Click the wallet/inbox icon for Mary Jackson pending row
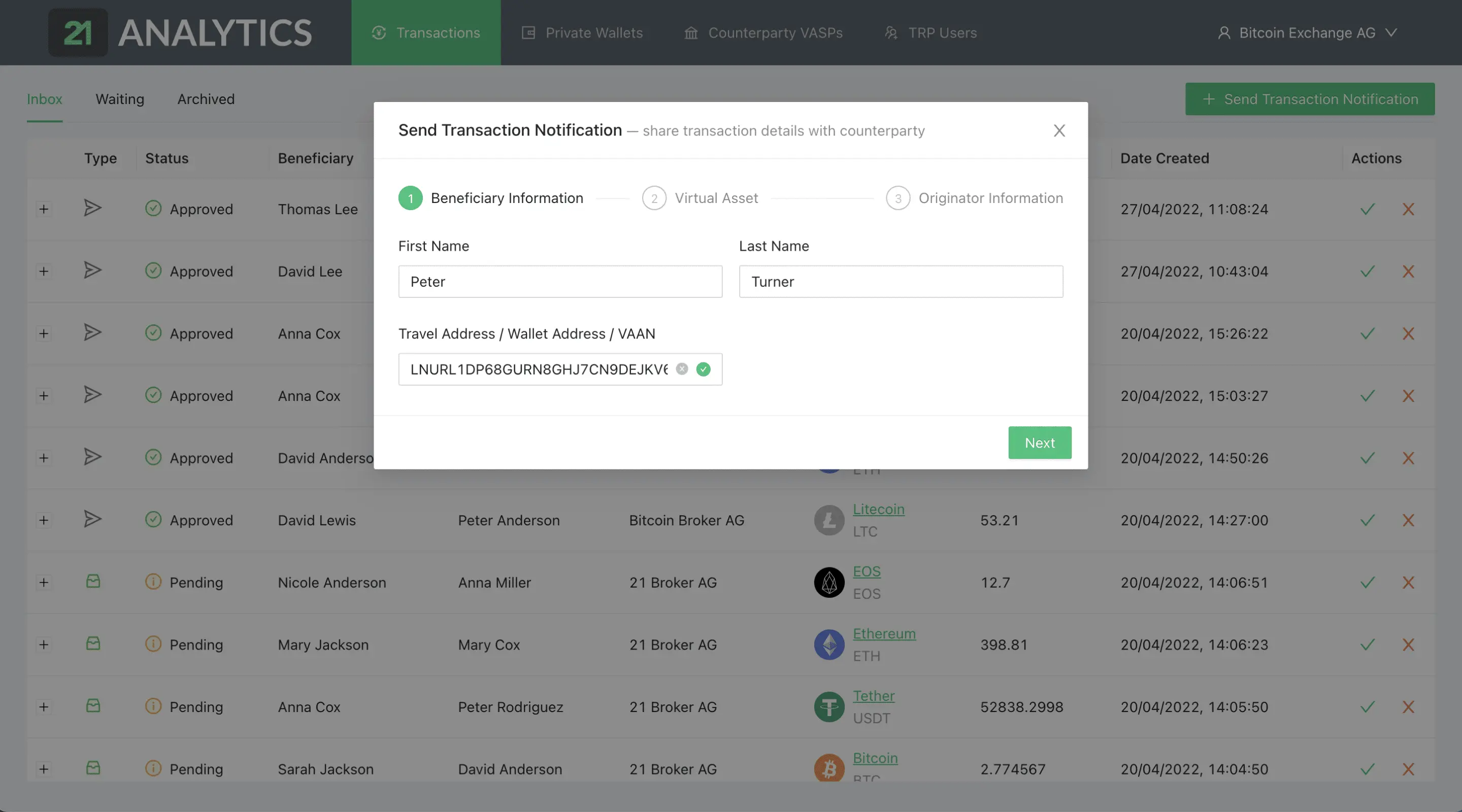1462x812 pixels. pos(92,644)
